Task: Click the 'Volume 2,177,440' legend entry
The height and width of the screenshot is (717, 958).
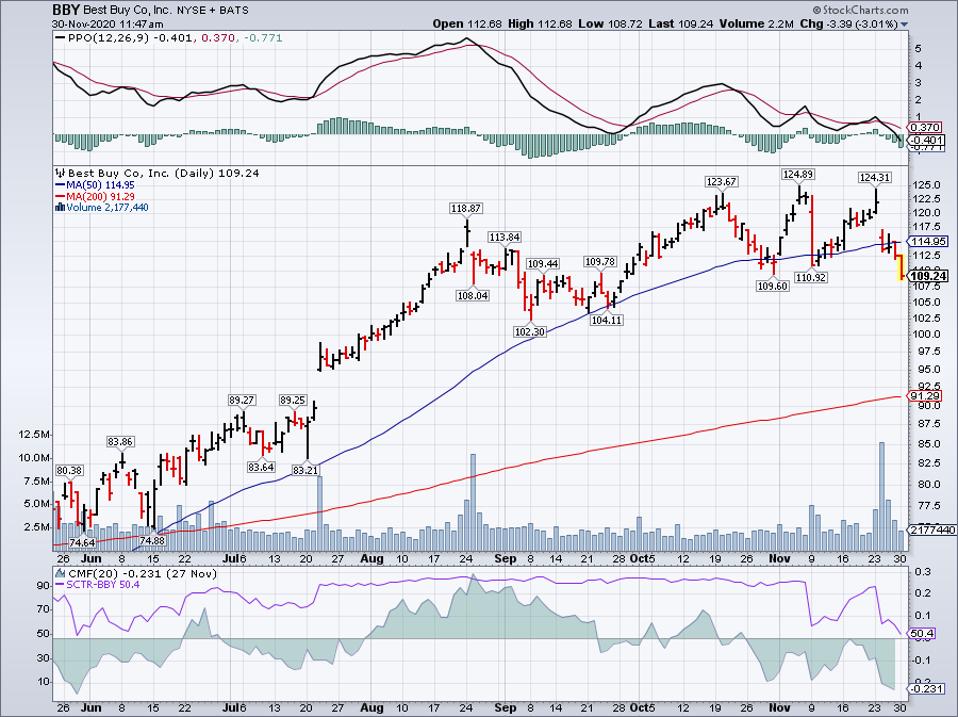Action: (x=107, y=208)
